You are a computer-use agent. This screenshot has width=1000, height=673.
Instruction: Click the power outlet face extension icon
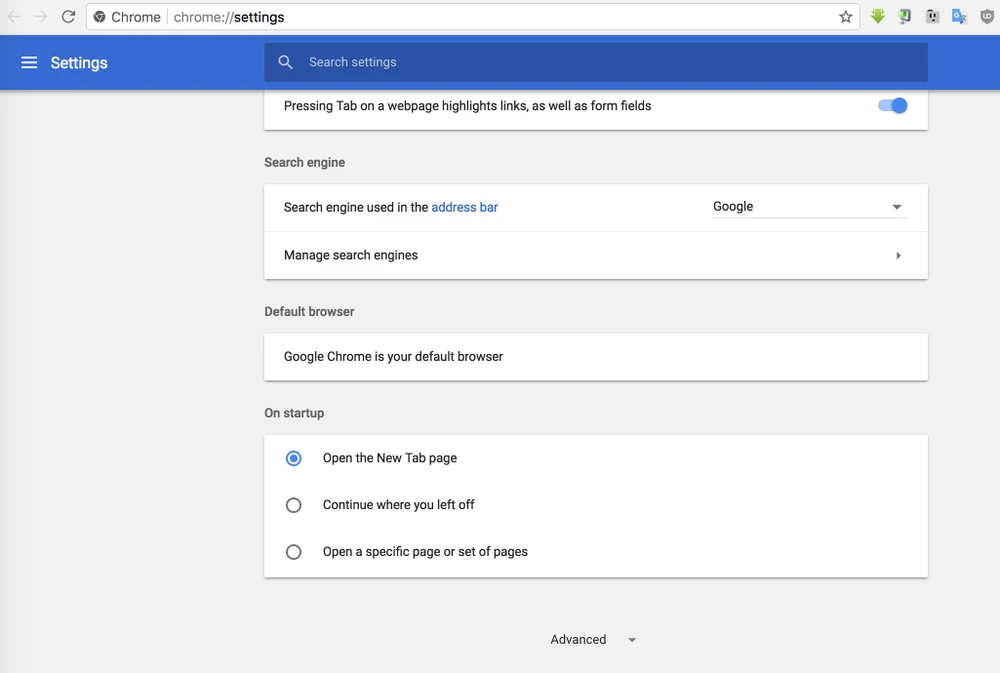(x=932, y=17)
